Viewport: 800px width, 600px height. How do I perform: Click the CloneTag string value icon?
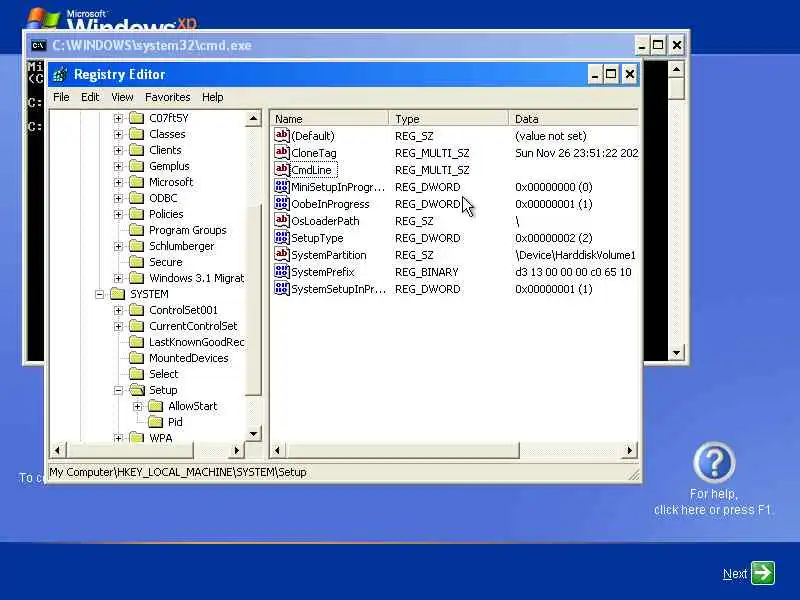point(282,152)
